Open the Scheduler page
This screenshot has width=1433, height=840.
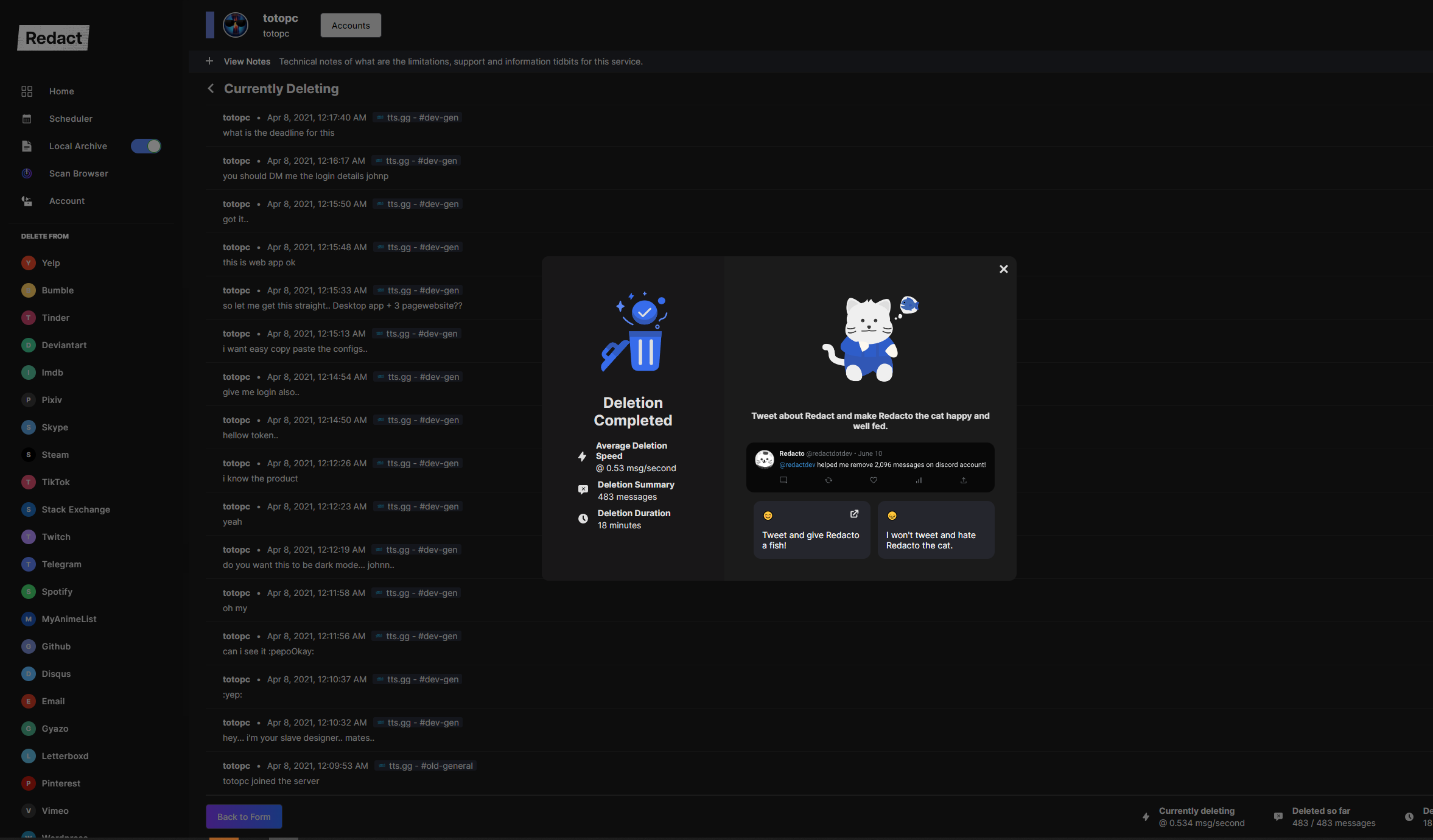point(71,119)
